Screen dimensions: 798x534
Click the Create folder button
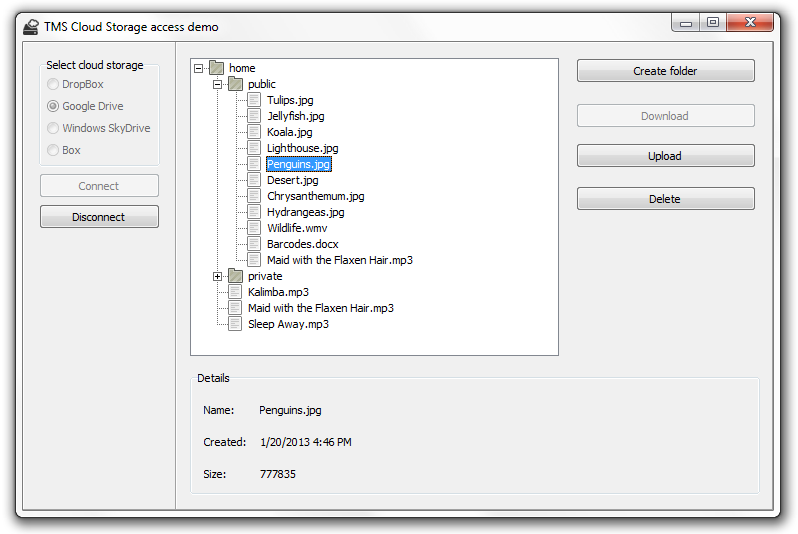666,71
